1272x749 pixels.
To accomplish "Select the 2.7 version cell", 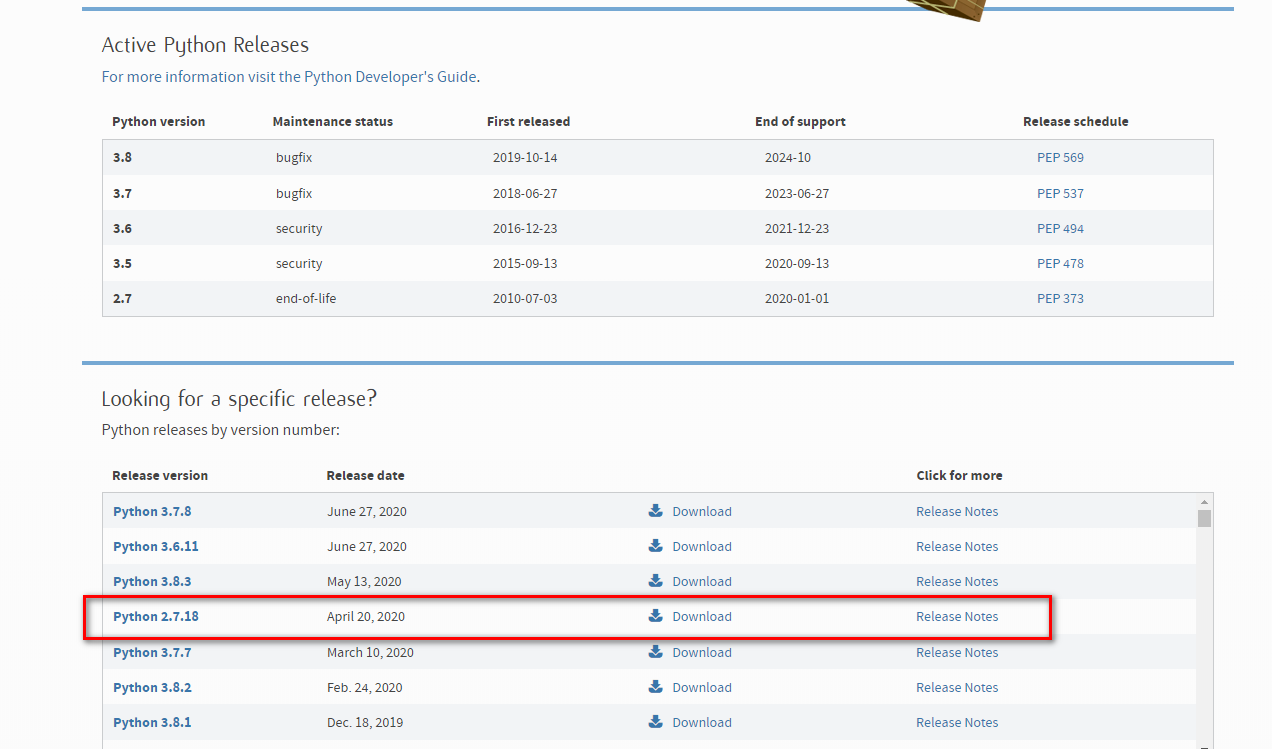I will [122, 299].
